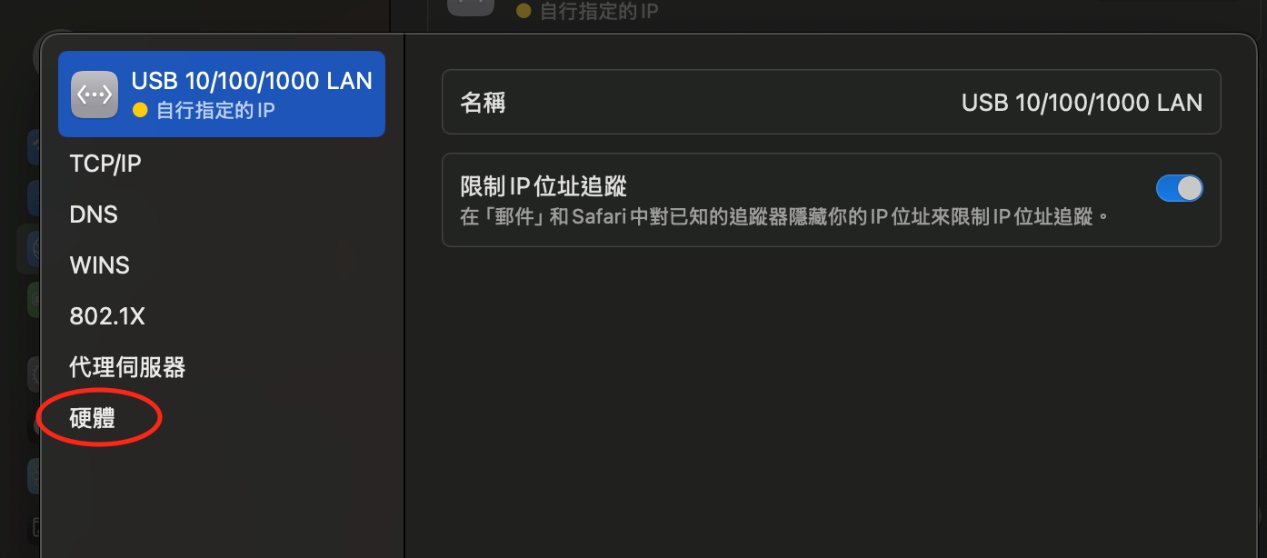Toggle the Limit IP Address Tracking switch
Image resolution: width=1267 pixels, height=558 pixels.
coord(1179,188)
